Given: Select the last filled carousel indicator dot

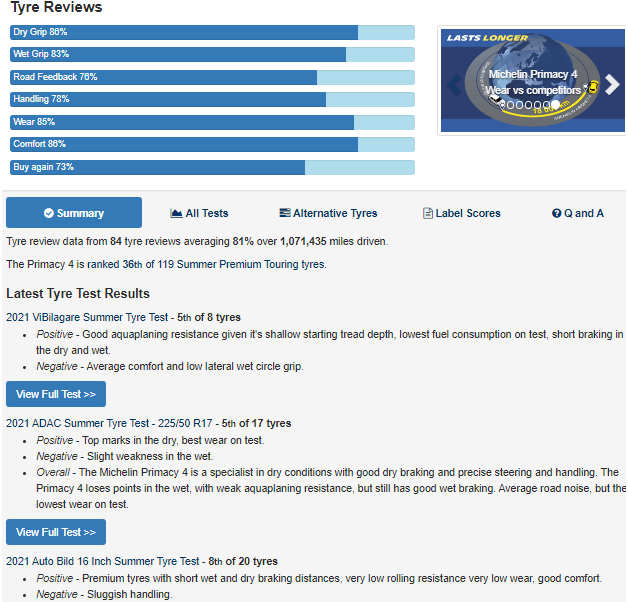Looking at the screenshot, I should [556, 104].
